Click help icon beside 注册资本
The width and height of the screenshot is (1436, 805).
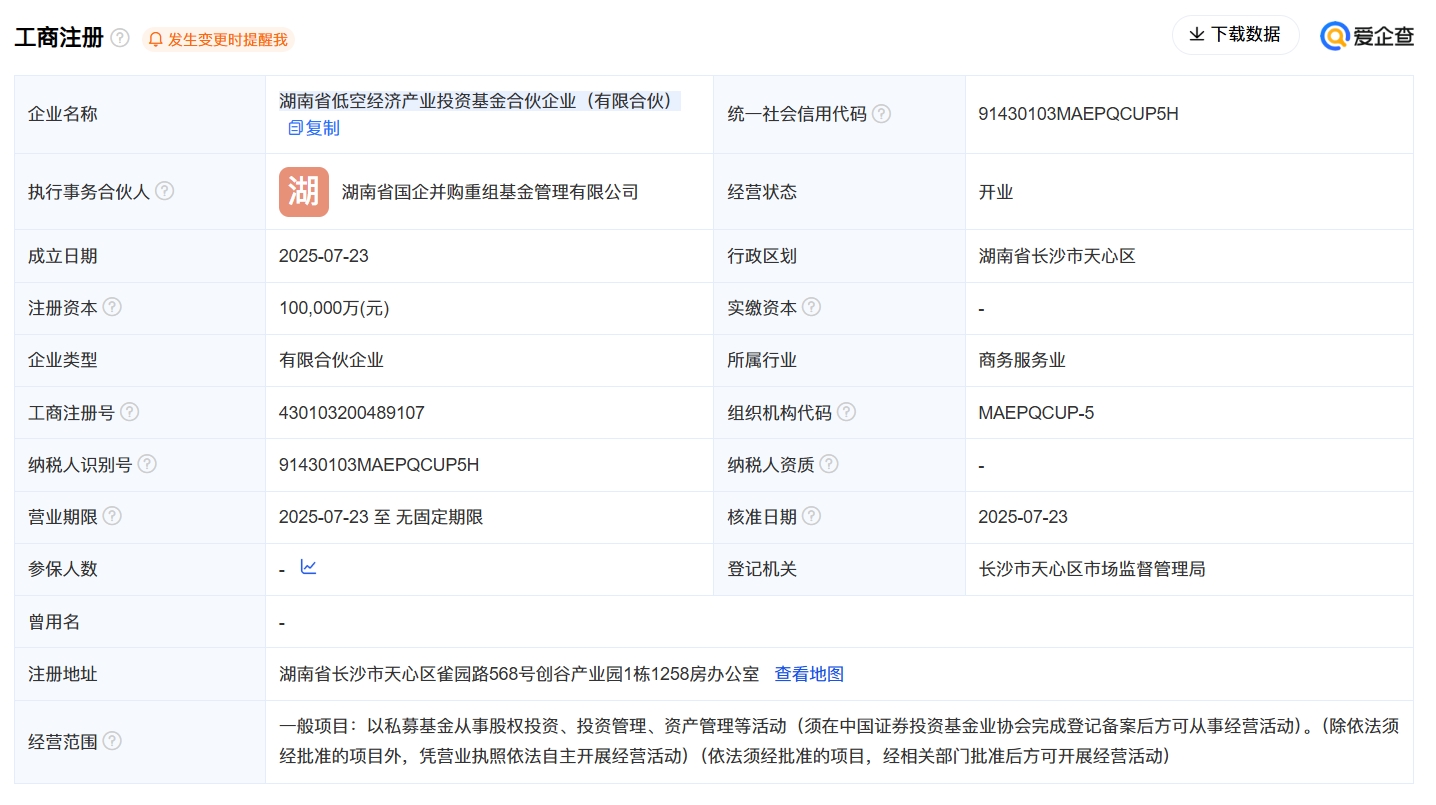coord(112,308)
